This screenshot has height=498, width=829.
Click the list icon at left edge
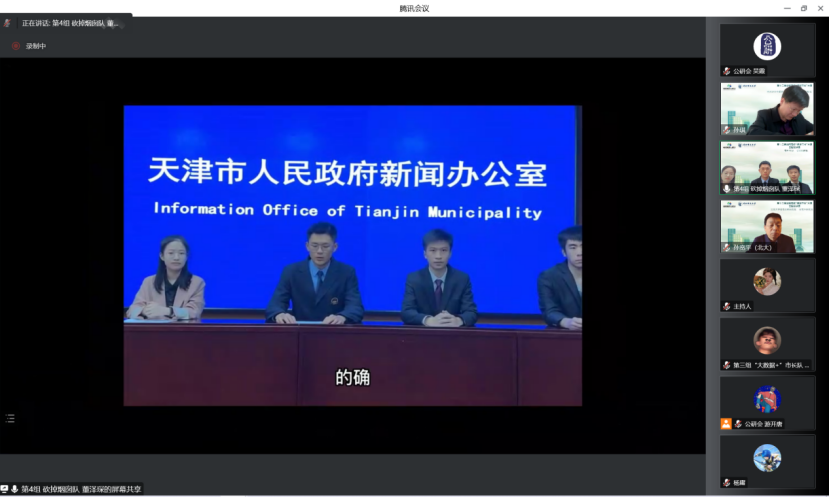click(x=10, y=418)
